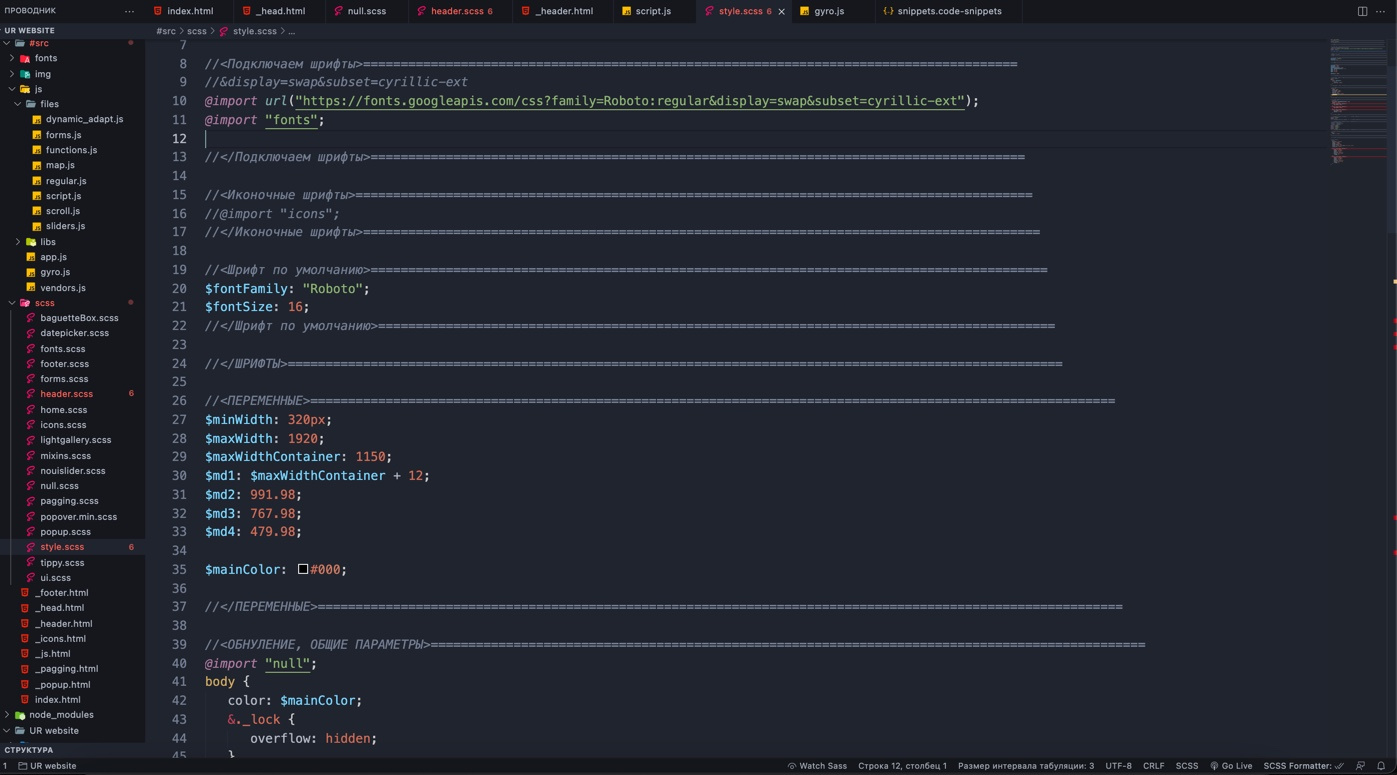Open header.scss in the explorer tree
The height and width of the screenshot is (775, 1397).
coord(66,394)
